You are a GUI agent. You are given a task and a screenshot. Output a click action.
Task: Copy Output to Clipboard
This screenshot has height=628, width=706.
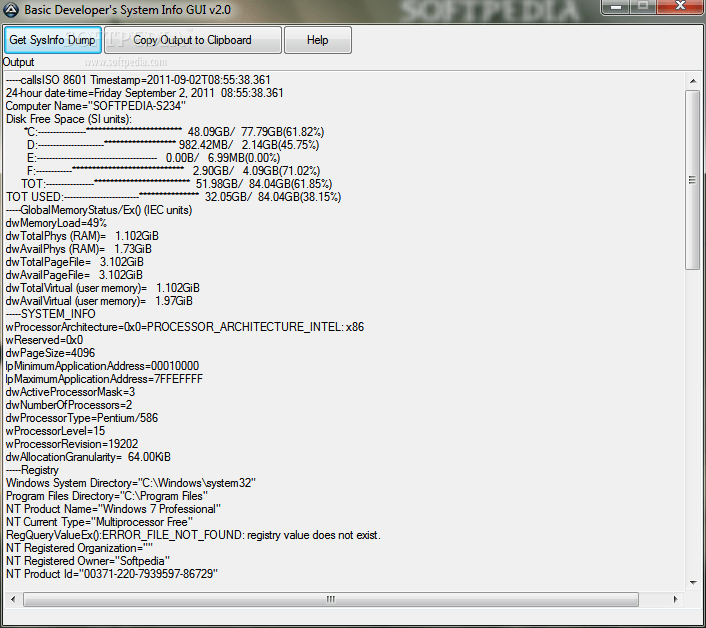193,40
